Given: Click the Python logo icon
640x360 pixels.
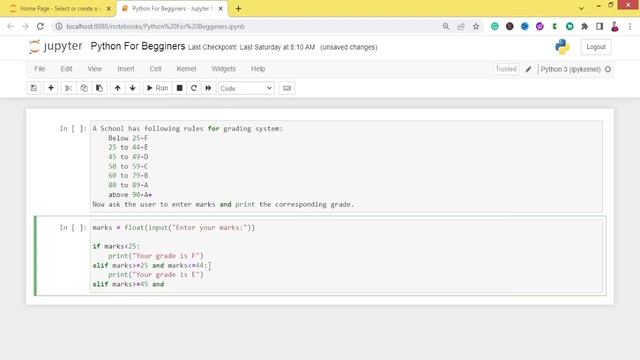Looking at the screenshot, I should coord(562,47).
